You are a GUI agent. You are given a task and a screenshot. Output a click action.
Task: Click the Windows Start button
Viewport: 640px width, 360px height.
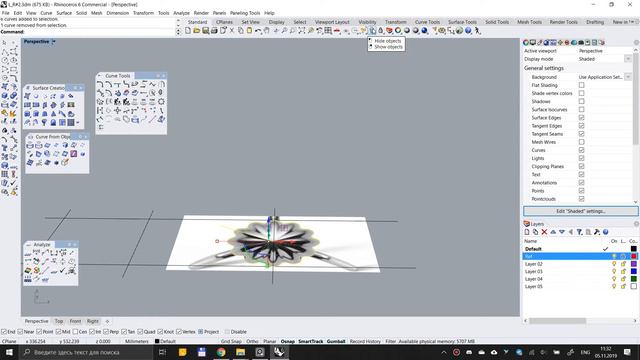9,352
